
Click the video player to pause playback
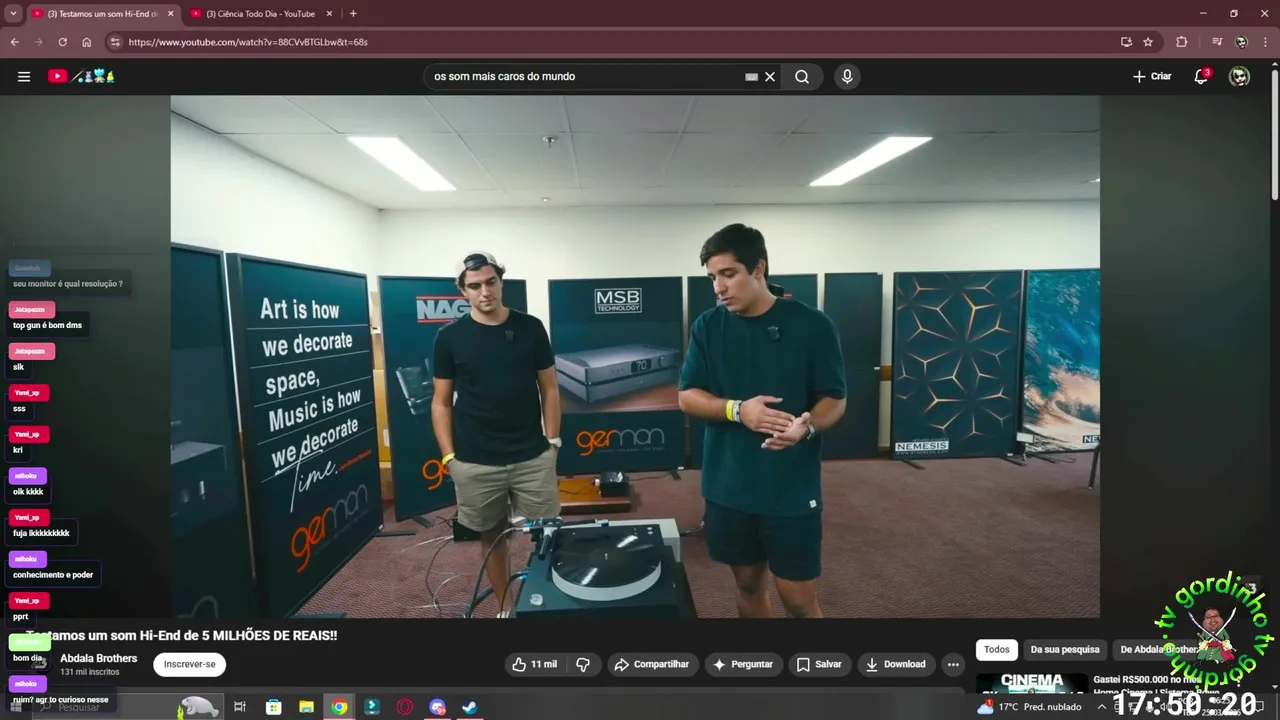pyautogui.click(x=635, y=356)
